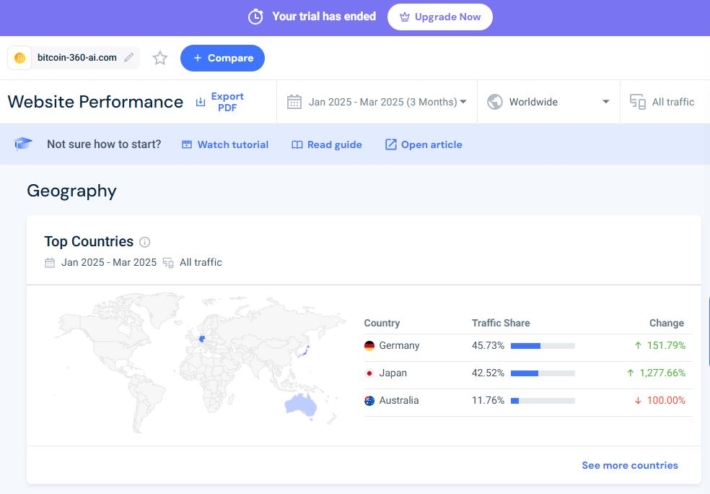Click the 151.79% change value
Image resolution: width=710 pixels, height=494 pixels.
point(666,345)
